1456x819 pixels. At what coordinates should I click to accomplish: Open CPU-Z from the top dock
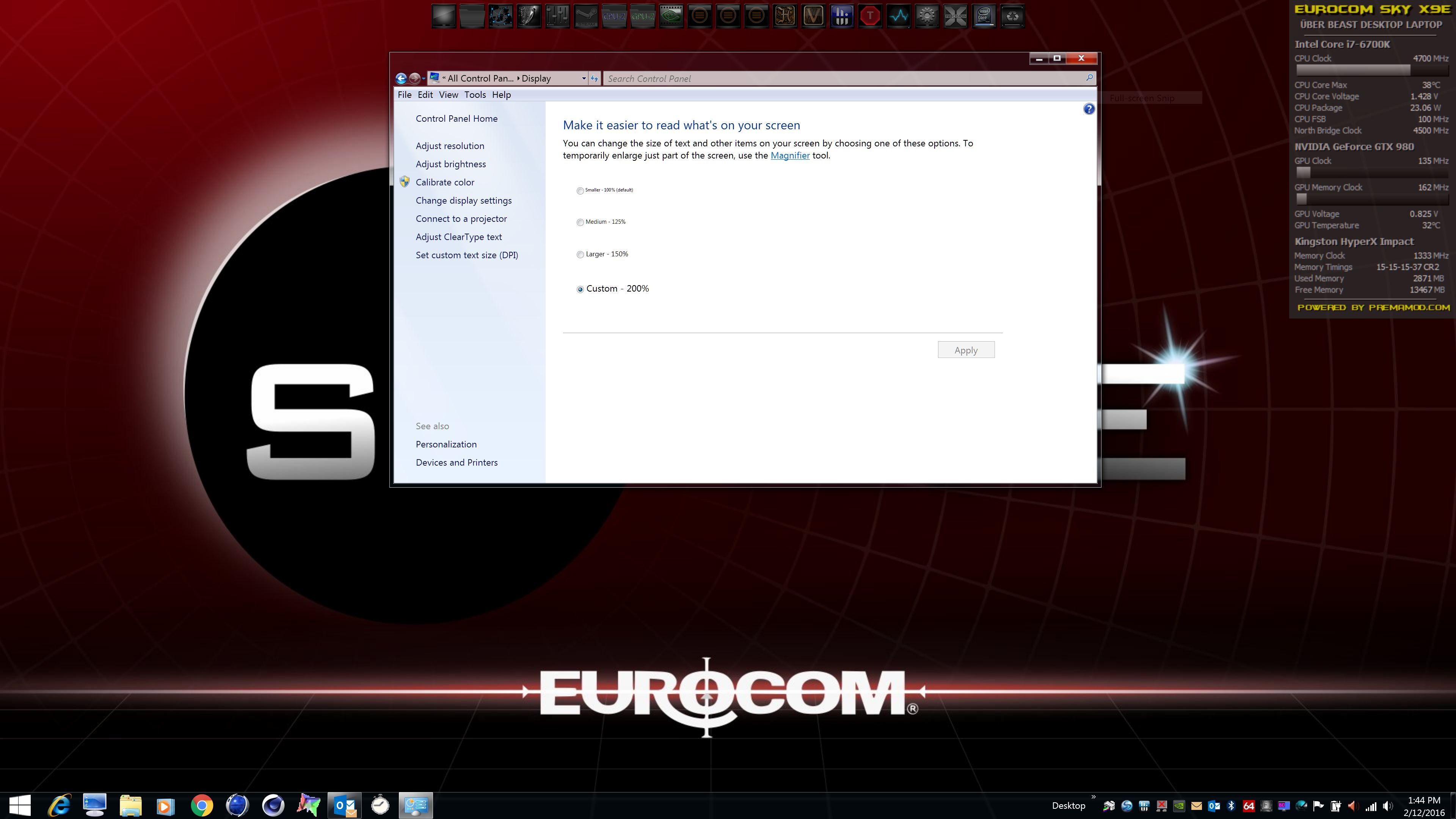point(614,16)
